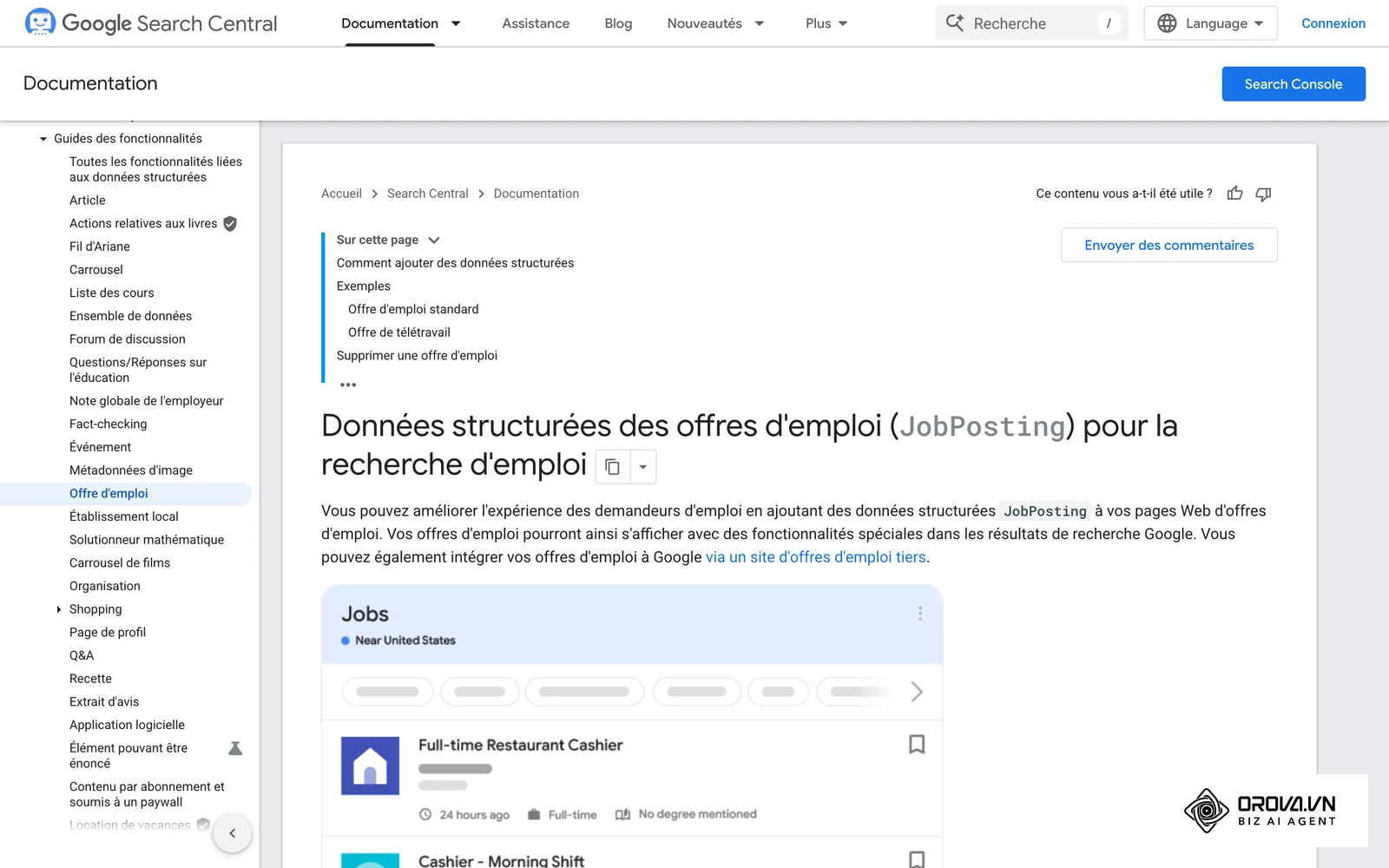Click the globe icon in Language selector
This screenshot has height=868, width=1389.
pos(1168,23)
